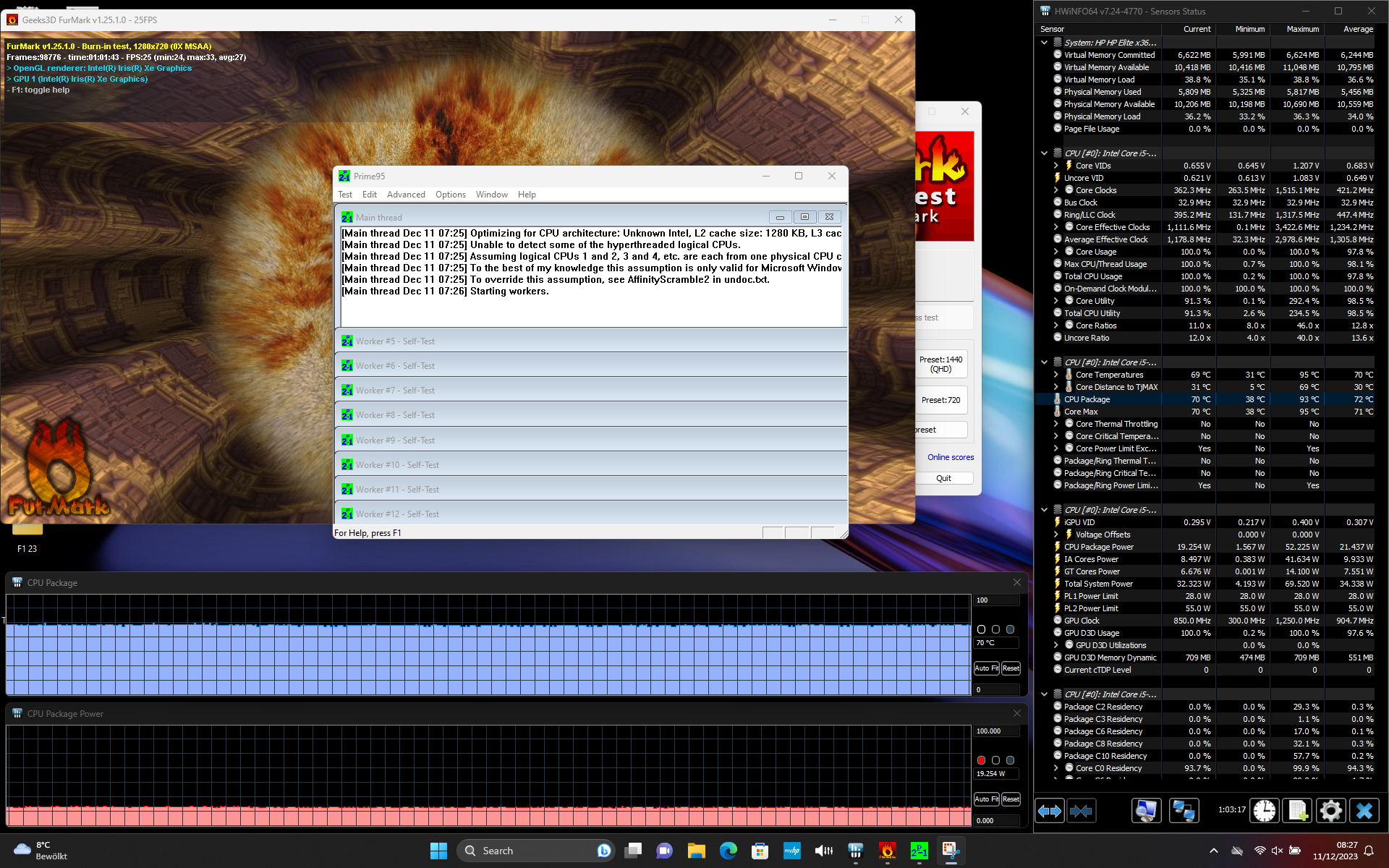The width and height of the screenshot is (1389, 868).
Task: Click Auto Fit in CPU Package graph
Action: (x=986, y=668)
